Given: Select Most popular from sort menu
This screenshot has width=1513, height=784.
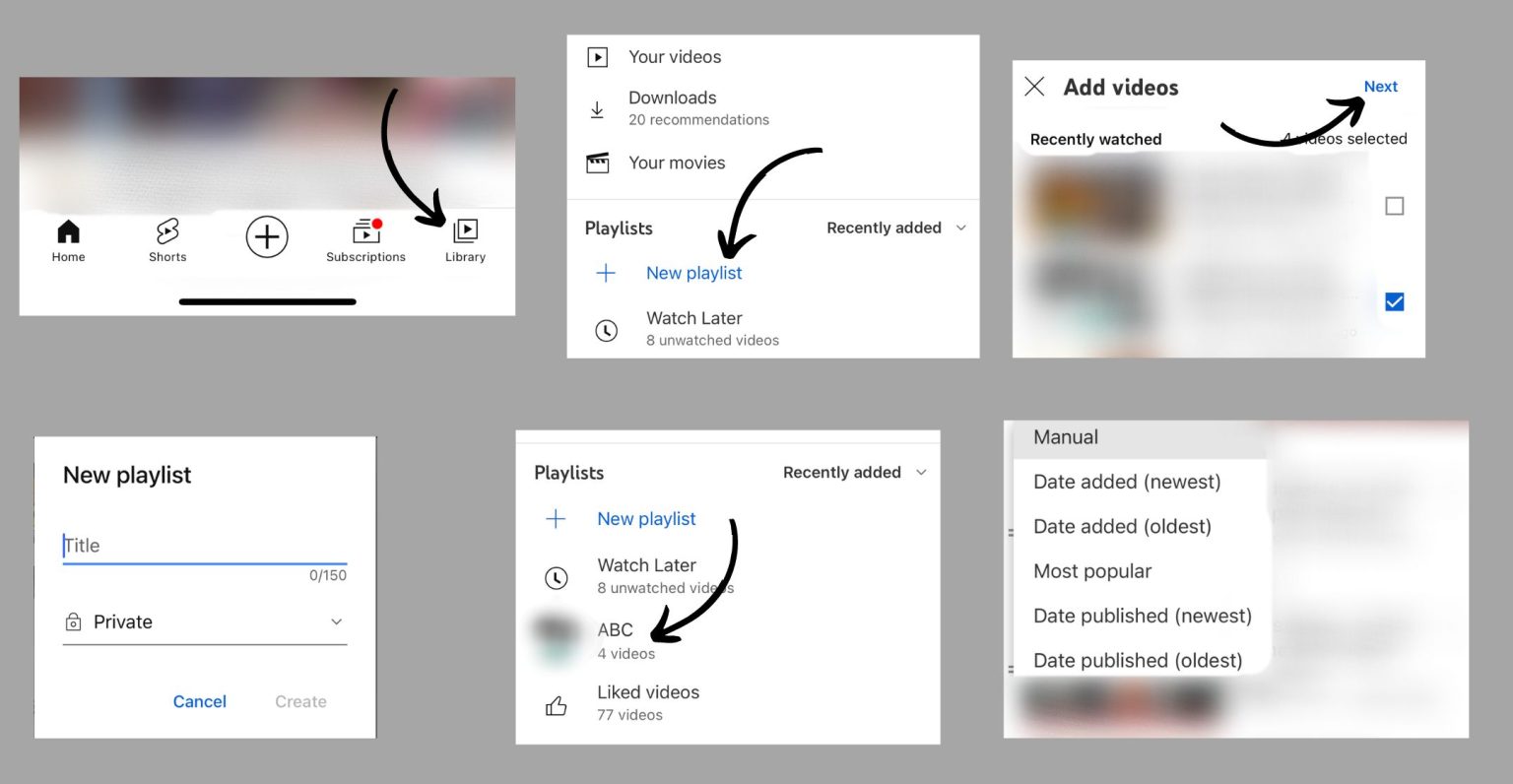Looking at the screenshot, I should click(1091, 571).
